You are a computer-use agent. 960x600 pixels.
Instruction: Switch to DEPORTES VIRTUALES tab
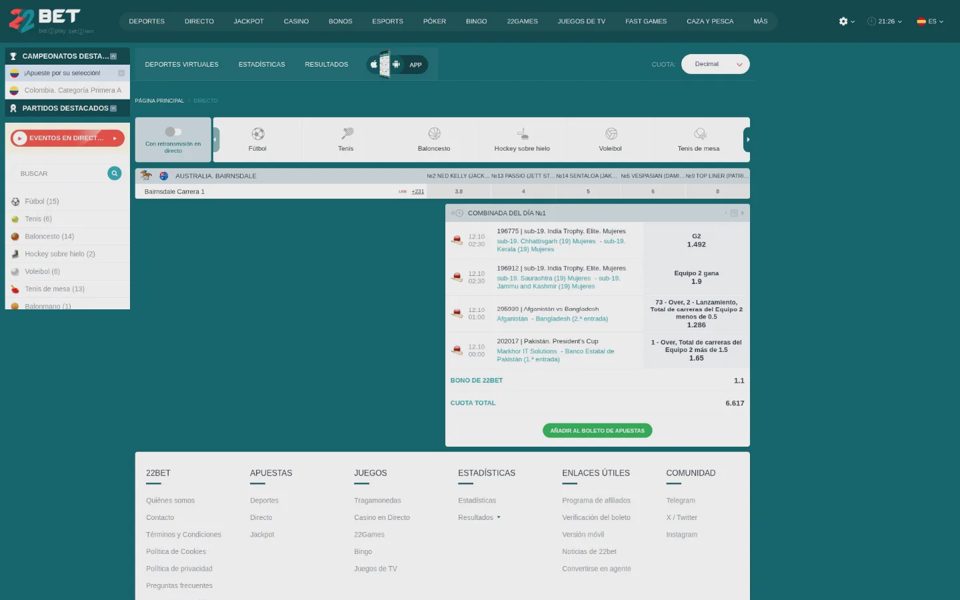[181, 64]
